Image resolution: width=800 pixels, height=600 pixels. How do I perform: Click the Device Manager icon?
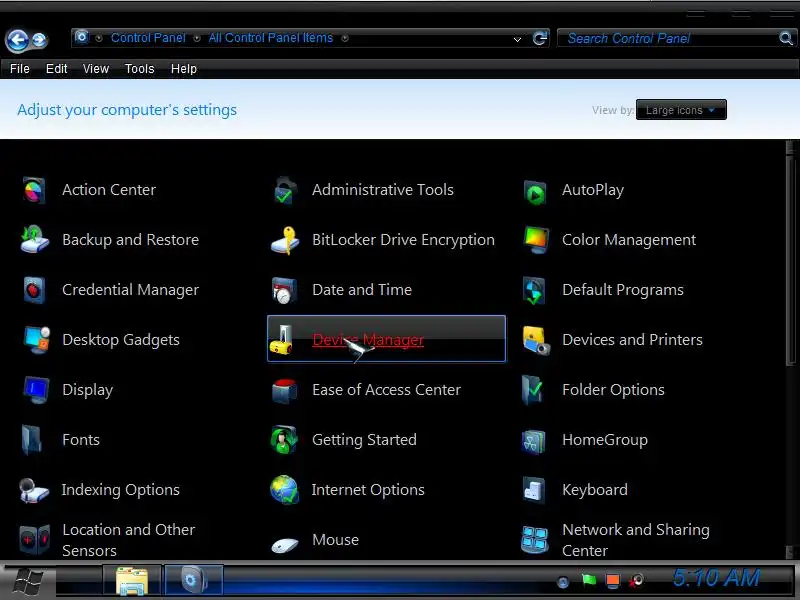click(281, 340)
